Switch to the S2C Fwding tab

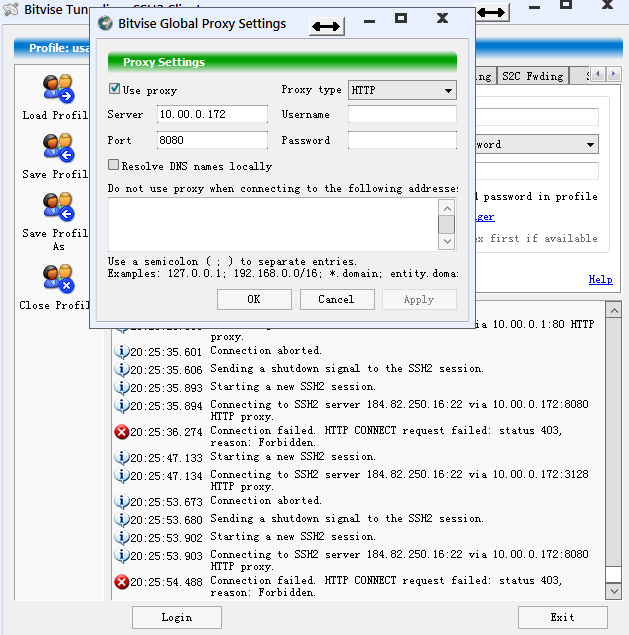(x=533, y=76)
